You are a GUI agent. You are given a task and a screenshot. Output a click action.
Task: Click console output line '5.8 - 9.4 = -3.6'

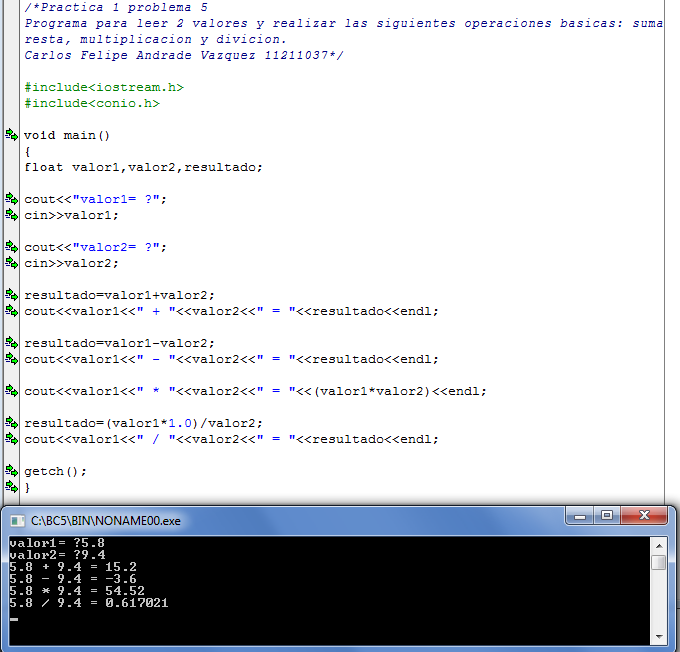click(73, 579)
